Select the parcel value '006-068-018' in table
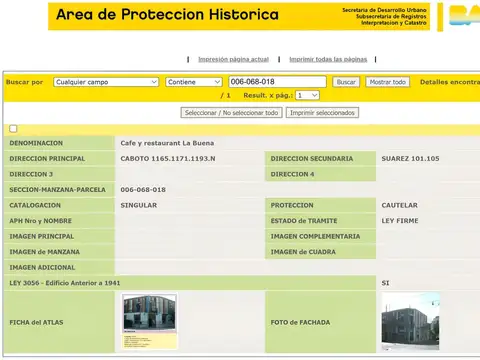This screenshot has height=360, width=480. (x=143, y=190)
